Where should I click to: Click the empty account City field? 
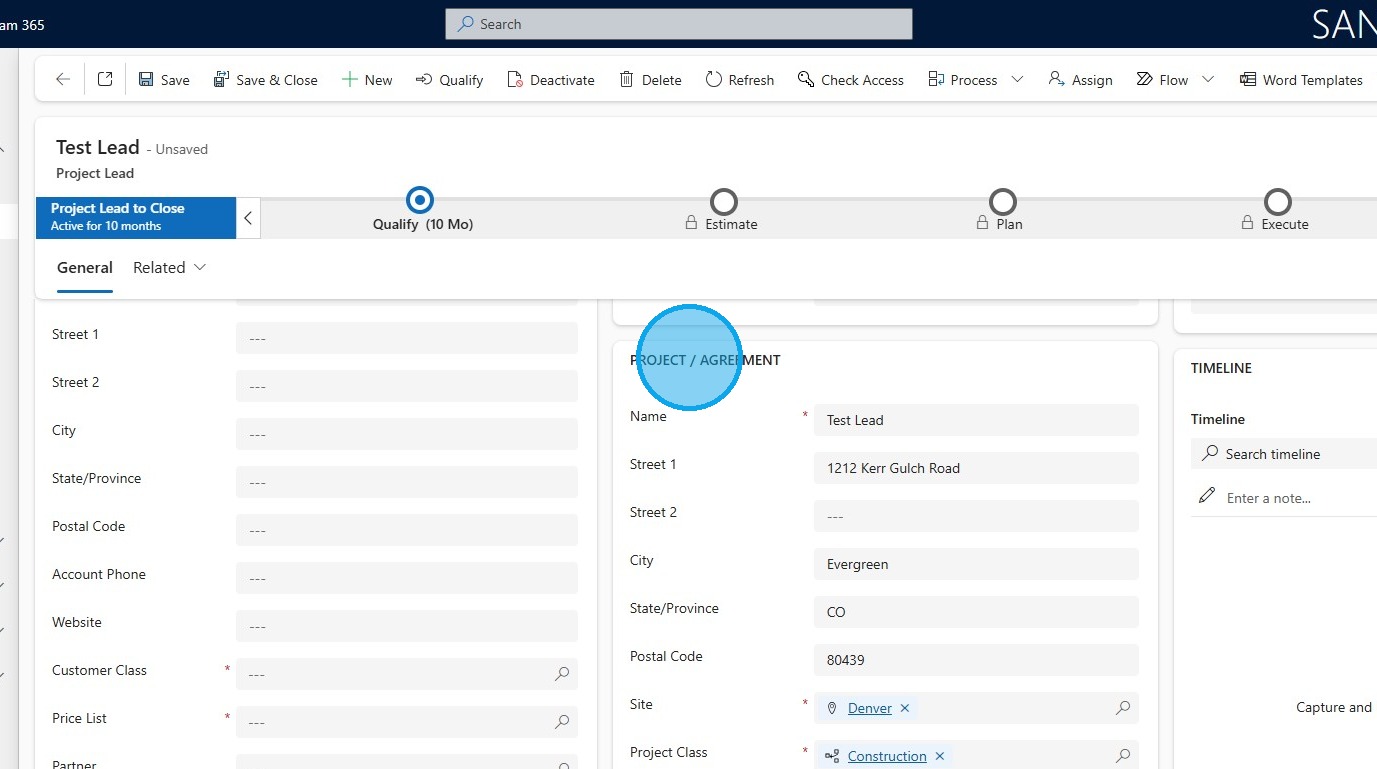(x=407, y=434)
